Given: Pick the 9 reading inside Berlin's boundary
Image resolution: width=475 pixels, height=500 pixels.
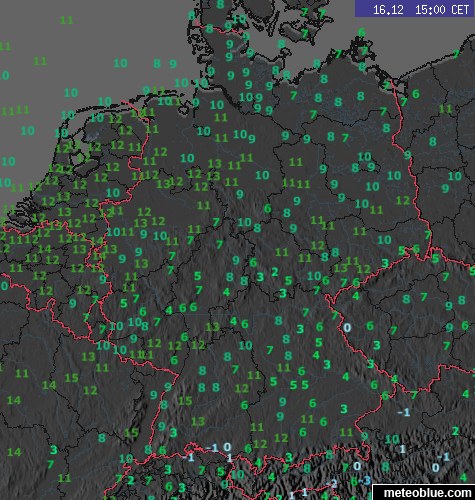Looking at the screenshot, I should pyautogui.click(x=372, y=166).
